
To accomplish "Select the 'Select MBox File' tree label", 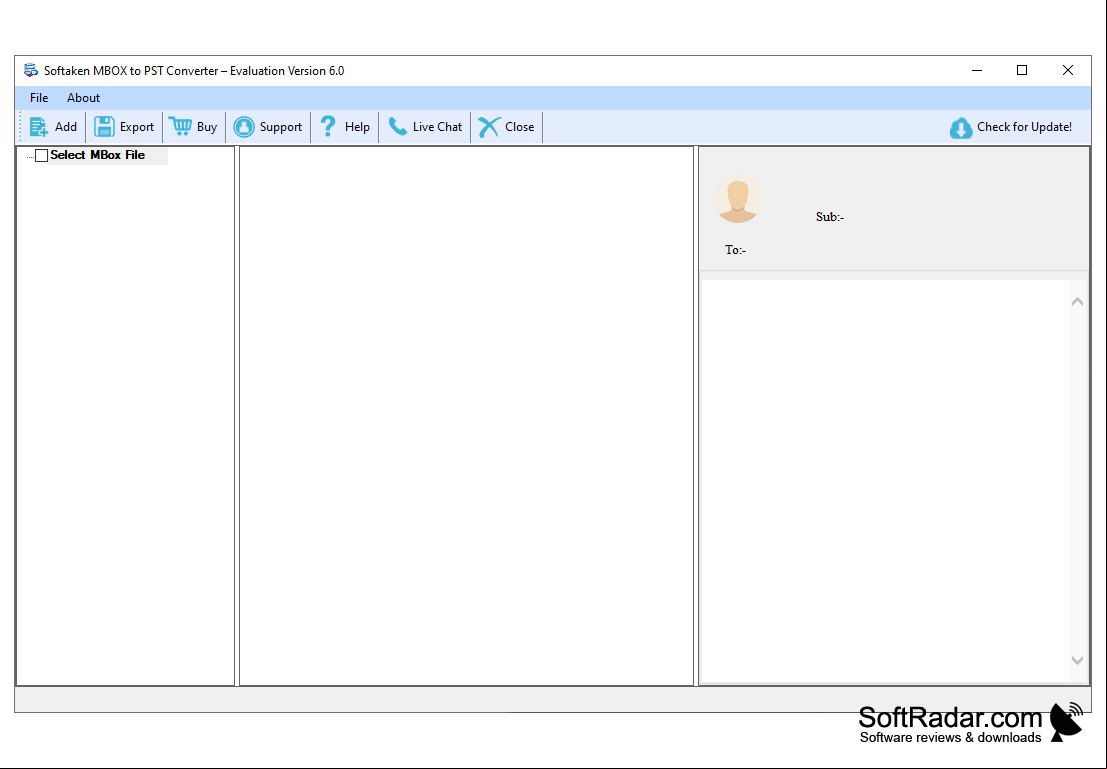I will pyautogui.click(x=97, y=155).
